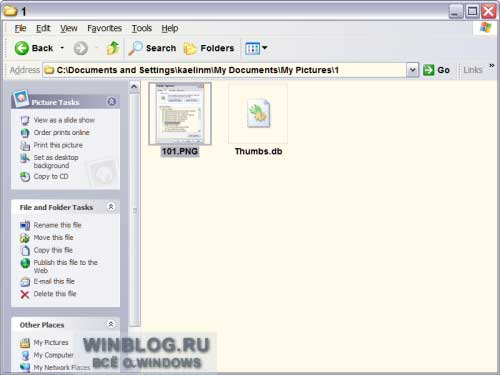This screenshot has width=500, height=375.
Task: Click the Search magnifier button
Action: (x=153, y=48)
